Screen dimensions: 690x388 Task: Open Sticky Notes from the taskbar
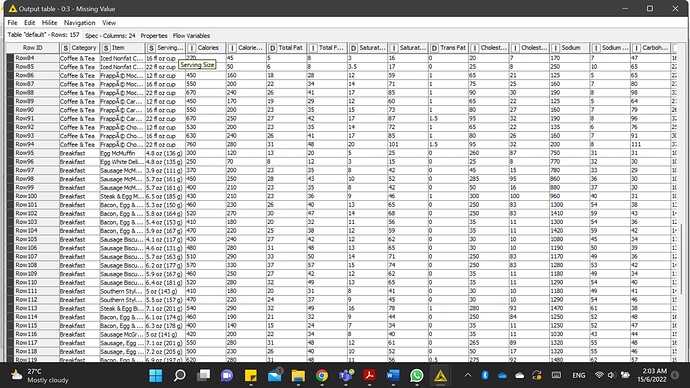(251, 375)
